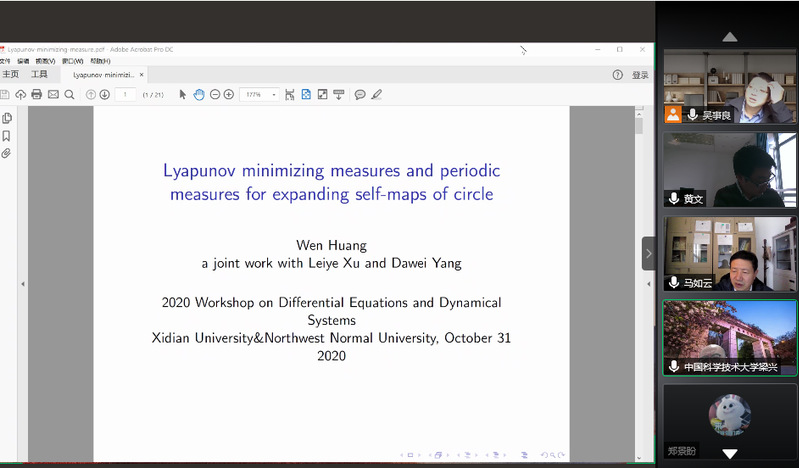This screenshot has height=468, width=799.
Task: Switch to the 工具 tab
Action: click(x=39, y=75)
